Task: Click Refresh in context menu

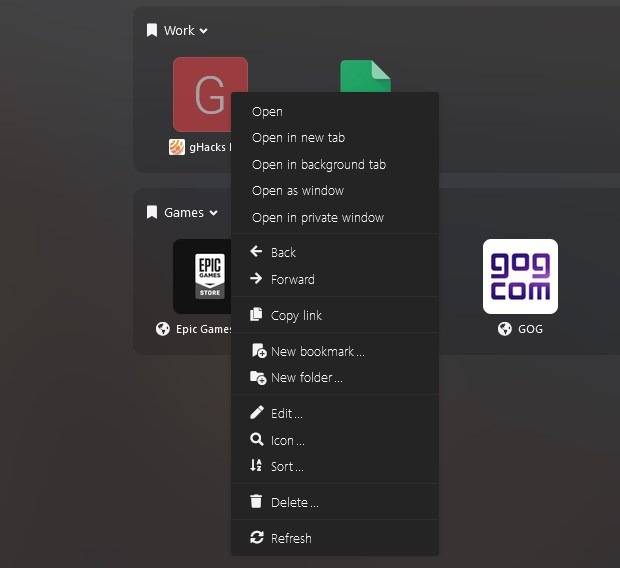Action: coord(335,538)
